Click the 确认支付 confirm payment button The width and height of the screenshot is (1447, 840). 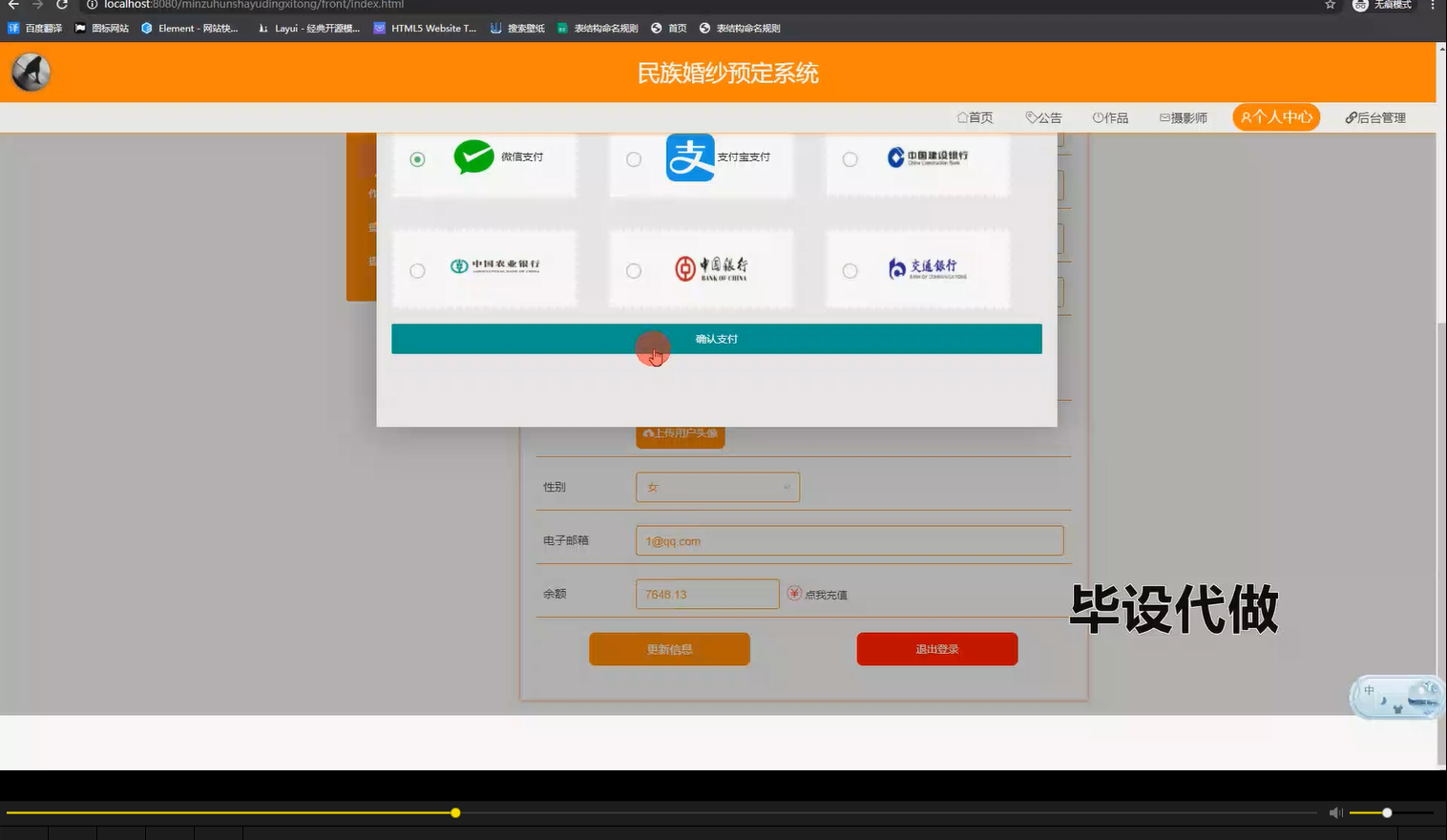(x=717, y=339)
